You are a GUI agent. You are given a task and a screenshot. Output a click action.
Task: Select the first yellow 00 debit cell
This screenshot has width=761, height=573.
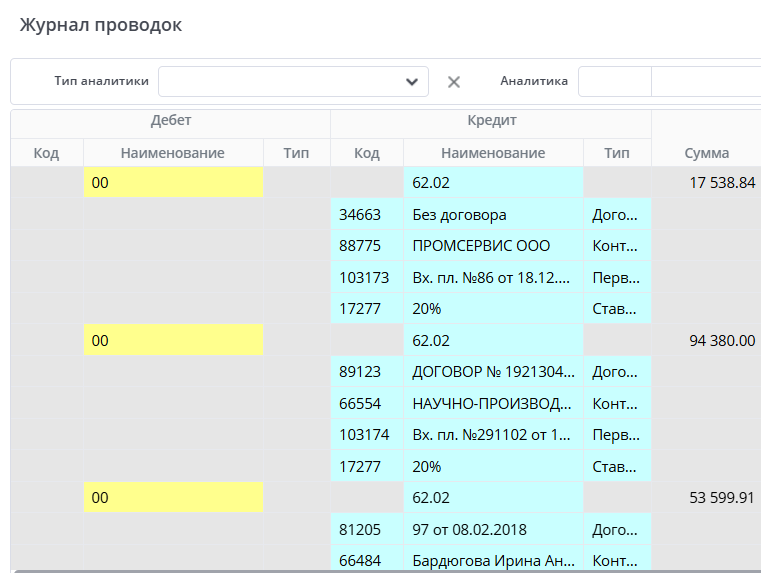(173, 183)
